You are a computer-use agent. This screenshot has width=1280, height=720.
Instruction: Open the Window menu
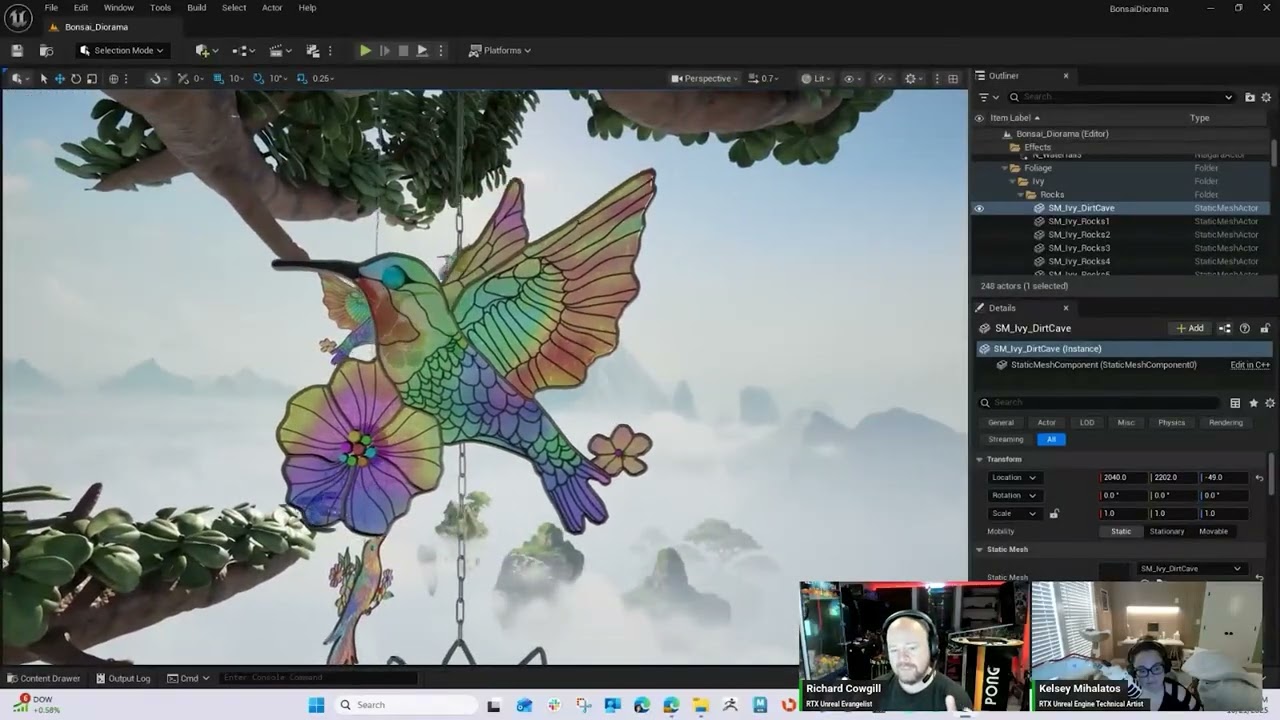[x=119, y=8]
